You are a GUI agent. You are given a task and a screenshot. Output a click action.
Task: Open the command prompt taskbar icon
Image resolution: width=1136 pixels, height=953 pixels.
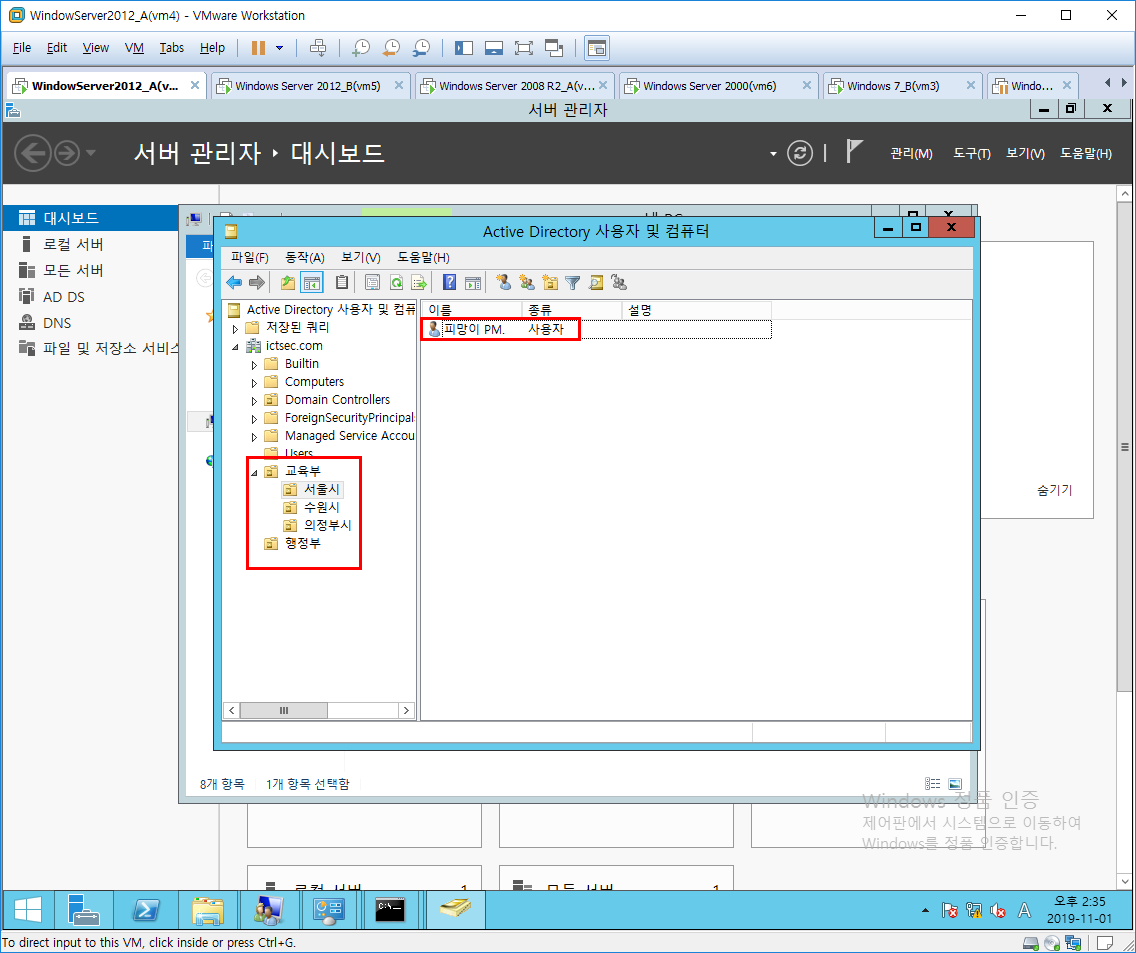click(x=390, y=909)
